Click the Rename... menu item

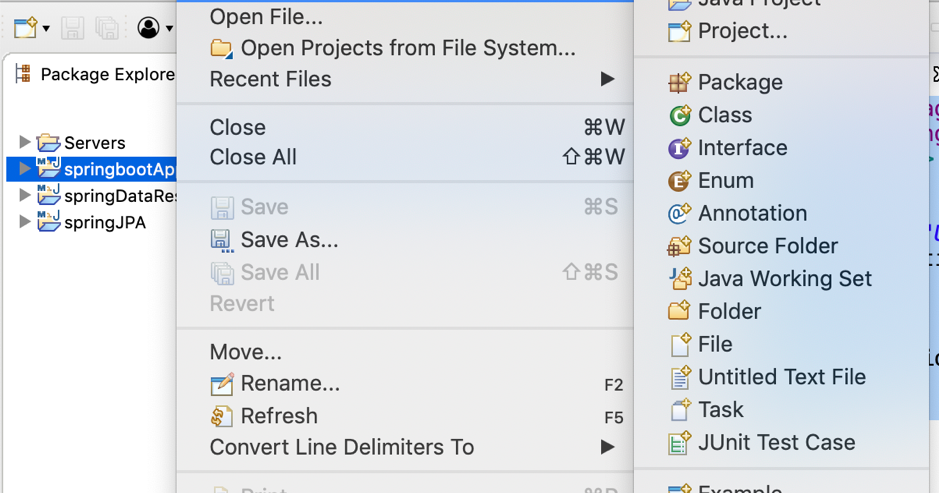pos(289,384)
